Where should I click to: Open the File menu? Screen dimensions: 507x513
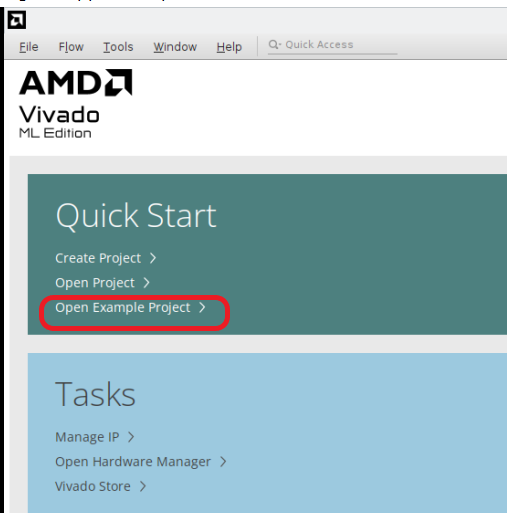click(29, 47)
